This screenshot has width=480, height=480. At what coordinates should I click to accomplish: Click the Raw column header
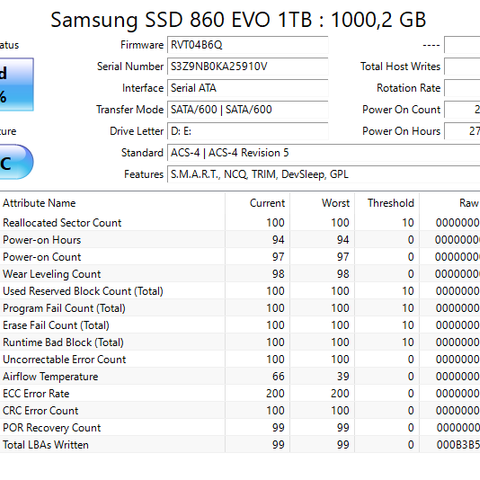pyautogui.click(x=450, y=203)
